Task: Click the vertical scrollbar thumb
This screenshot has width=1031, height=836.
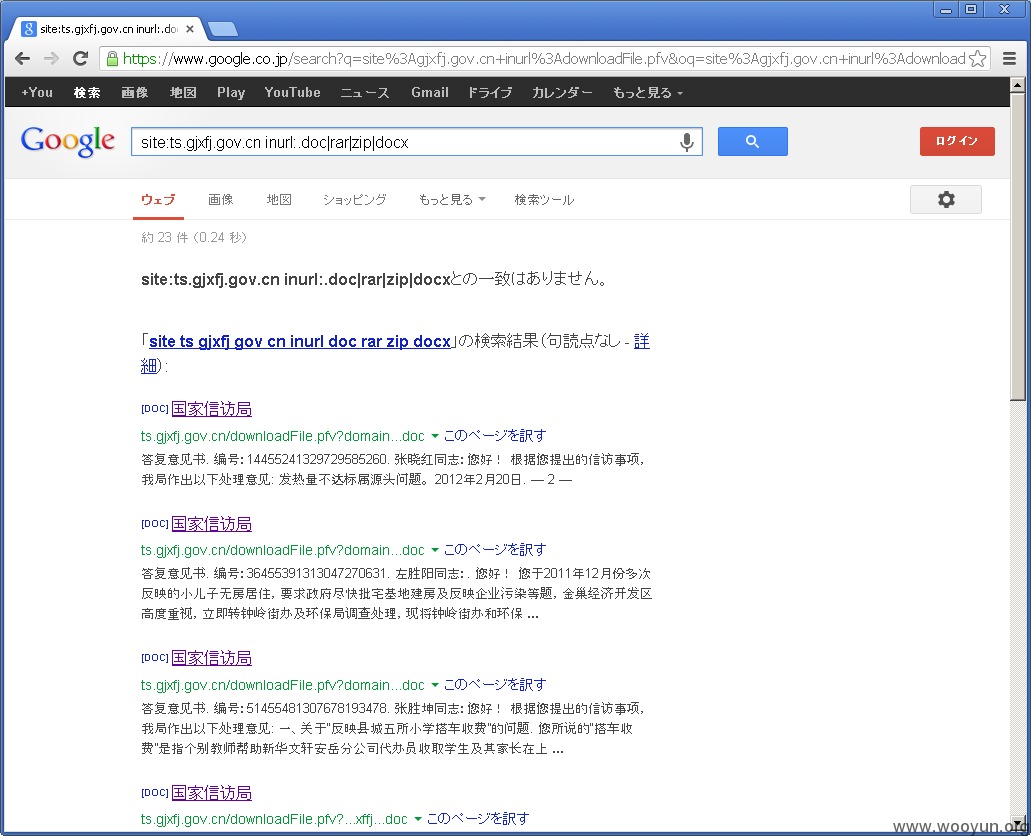Action: coord(1017,246)
